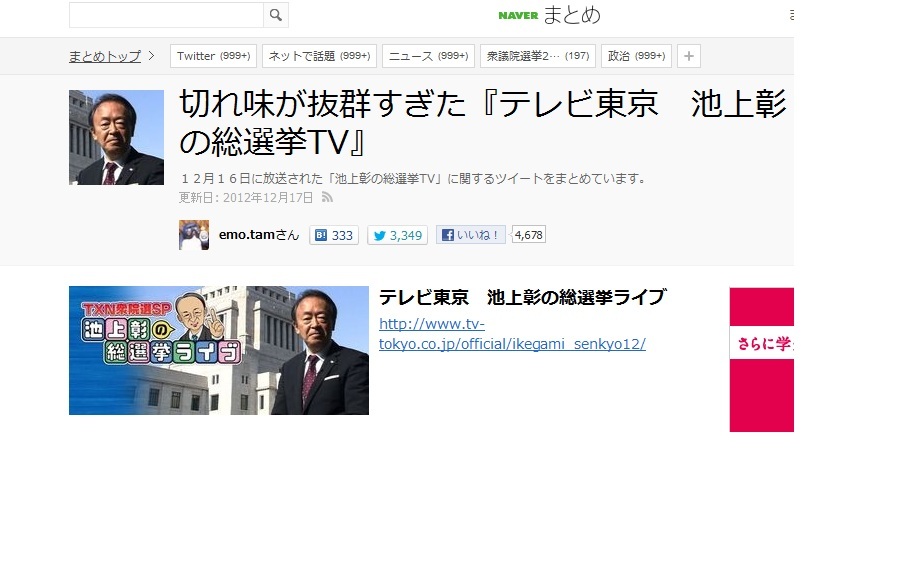Click the search magnifier button

click(x=276, y=15)
